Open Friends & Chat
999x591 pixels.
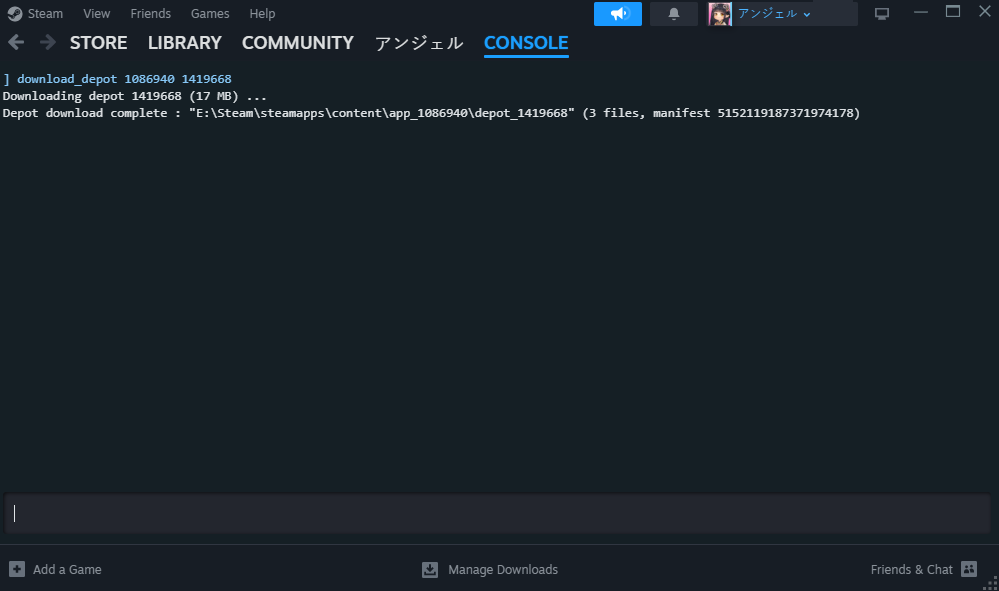pos(911,569)
